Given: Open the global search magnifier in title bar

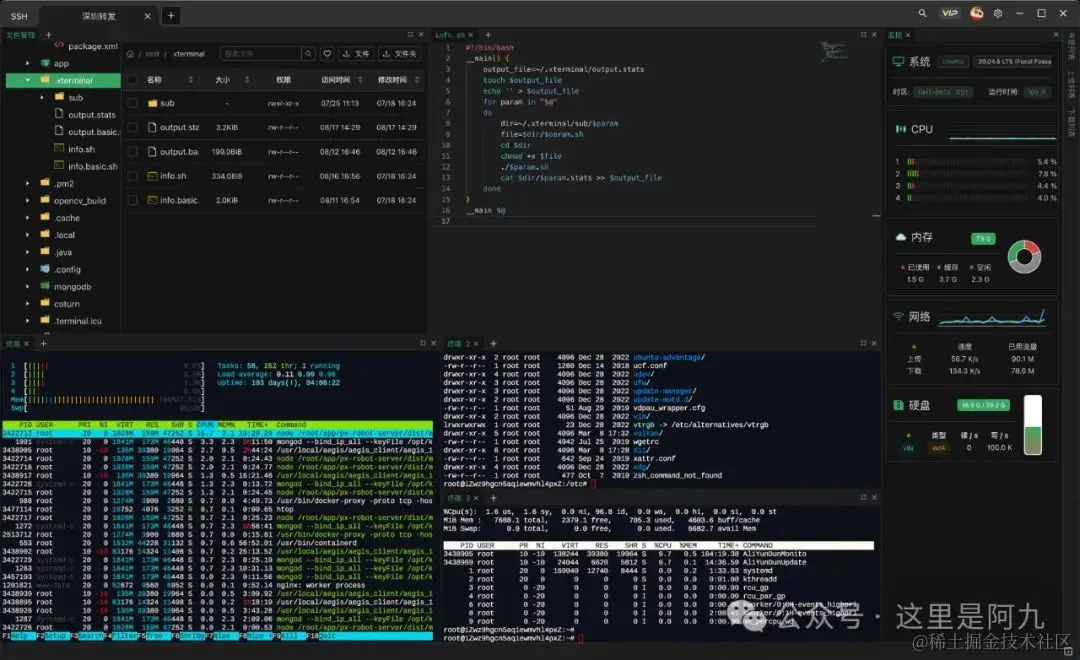Looking at the screenshot, I should (x=922, y=13).
